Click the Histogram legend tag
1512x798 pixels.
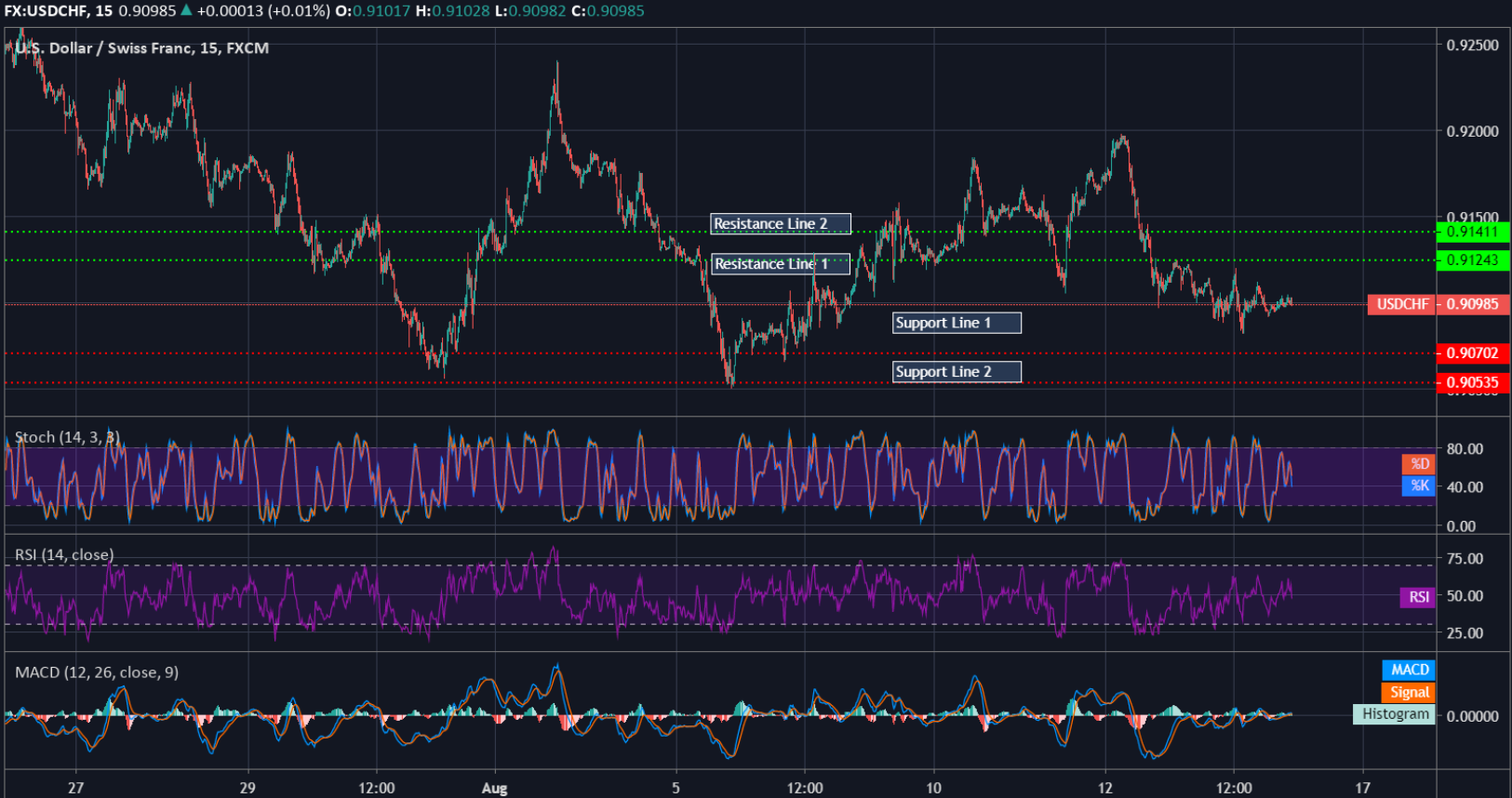[1394, 714]
